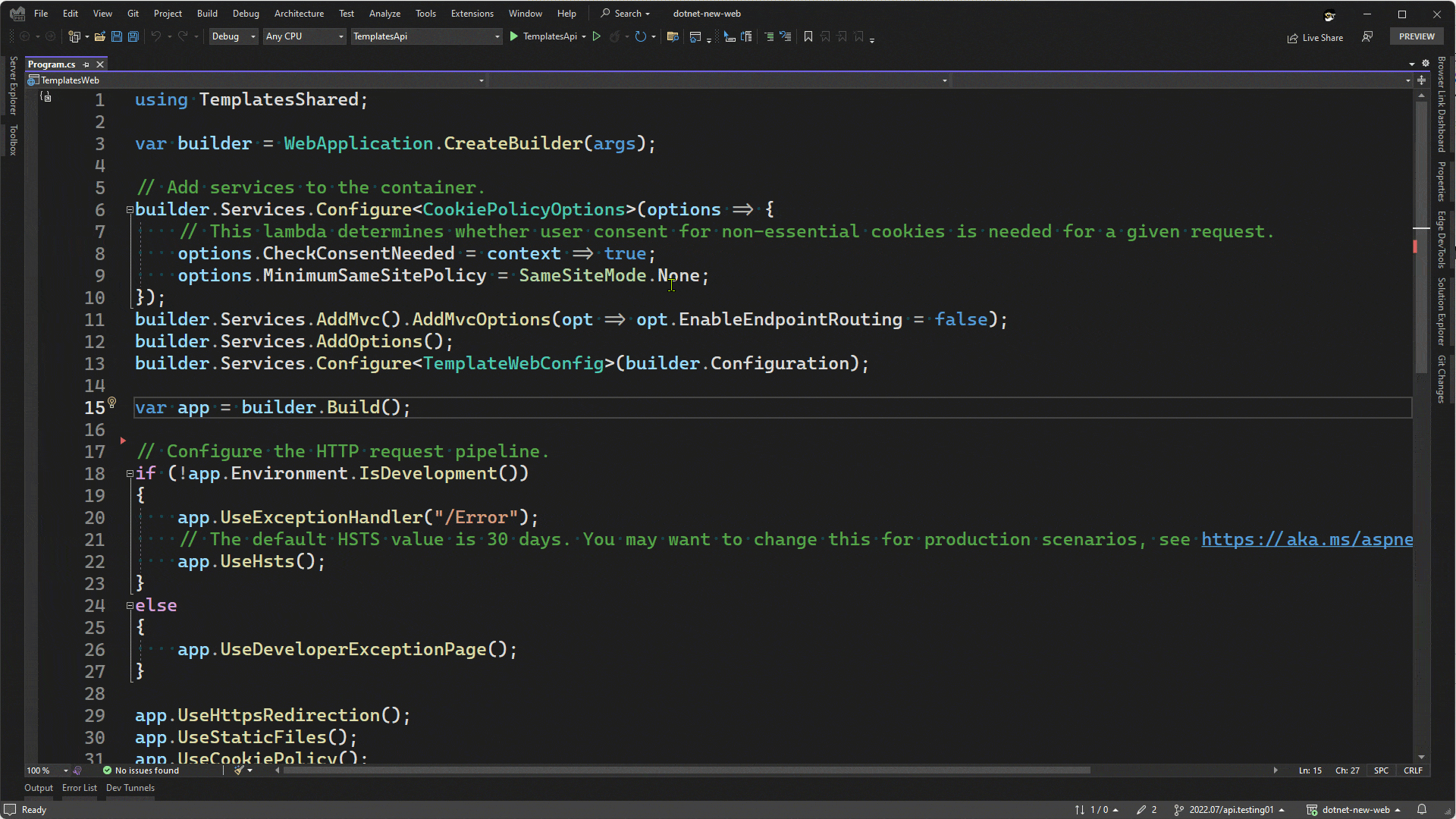Open the Extensions menu
Image resolution: width=1456 pixels, height=819 pixels.
(472, 14)
